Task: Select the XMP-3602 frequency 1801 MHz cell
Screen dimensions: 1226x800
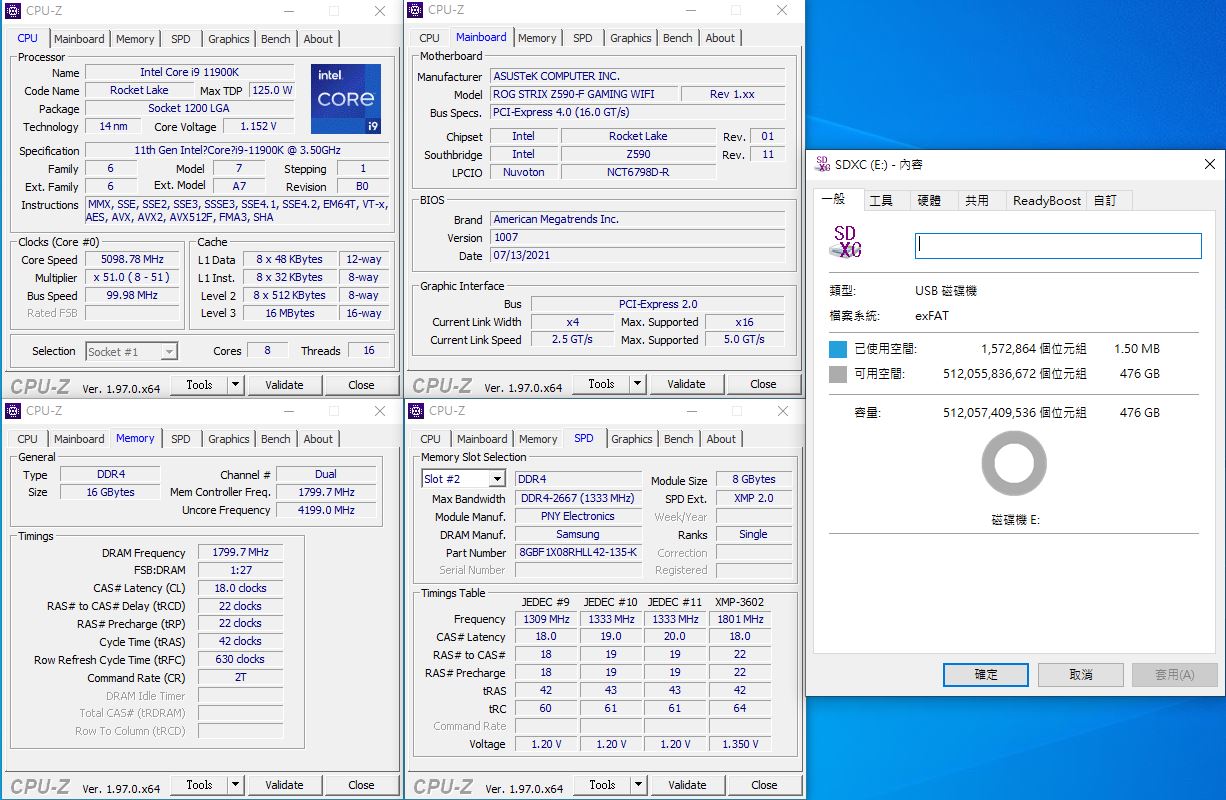Action: [x=740, y=619]
